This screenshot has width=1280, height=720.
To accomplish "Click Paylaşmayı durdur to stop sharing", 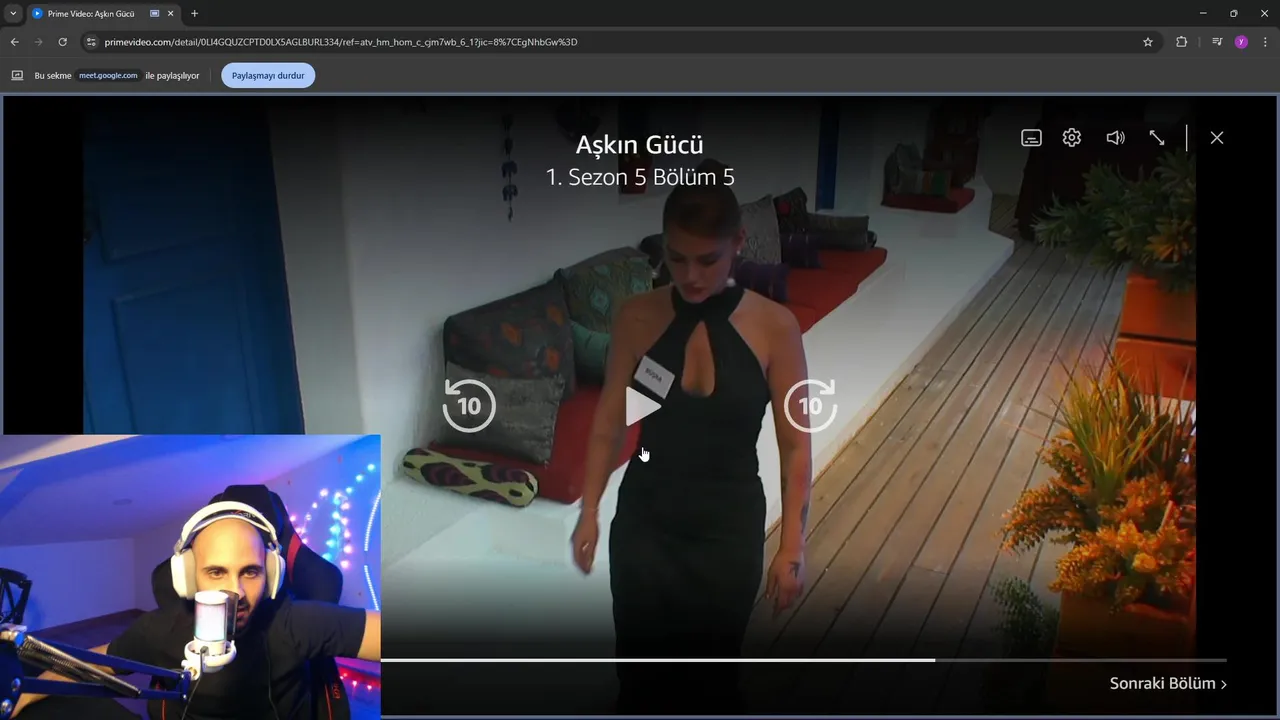I will (268, 76).
